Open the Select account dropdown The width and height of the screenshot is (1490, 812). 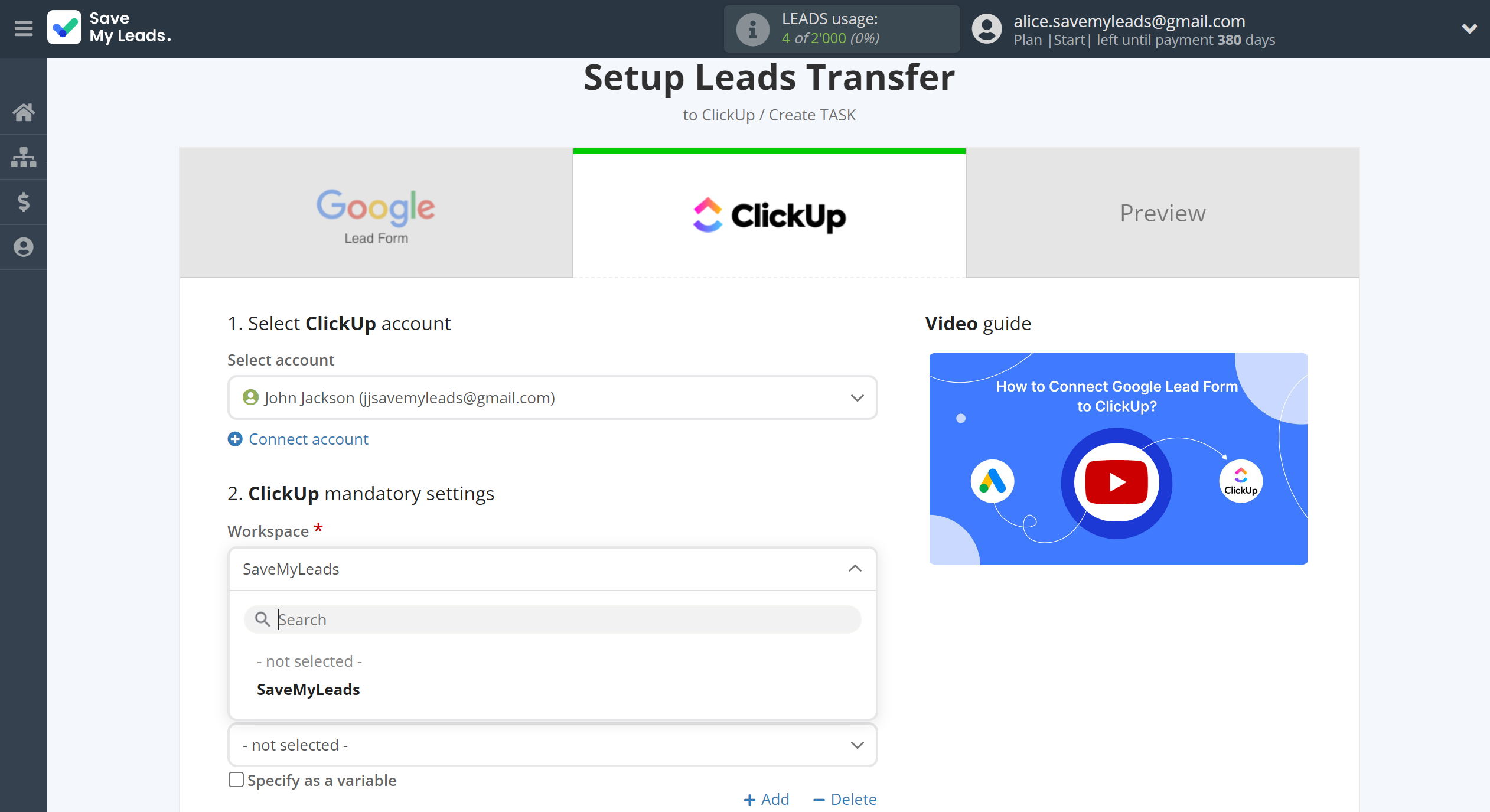click(x=552, y=397)
